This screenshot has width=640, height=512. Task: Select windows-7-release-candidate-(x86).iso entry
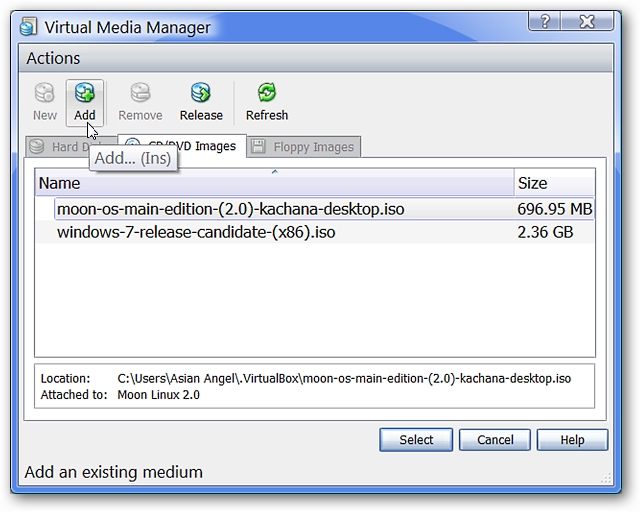(315, 232)
